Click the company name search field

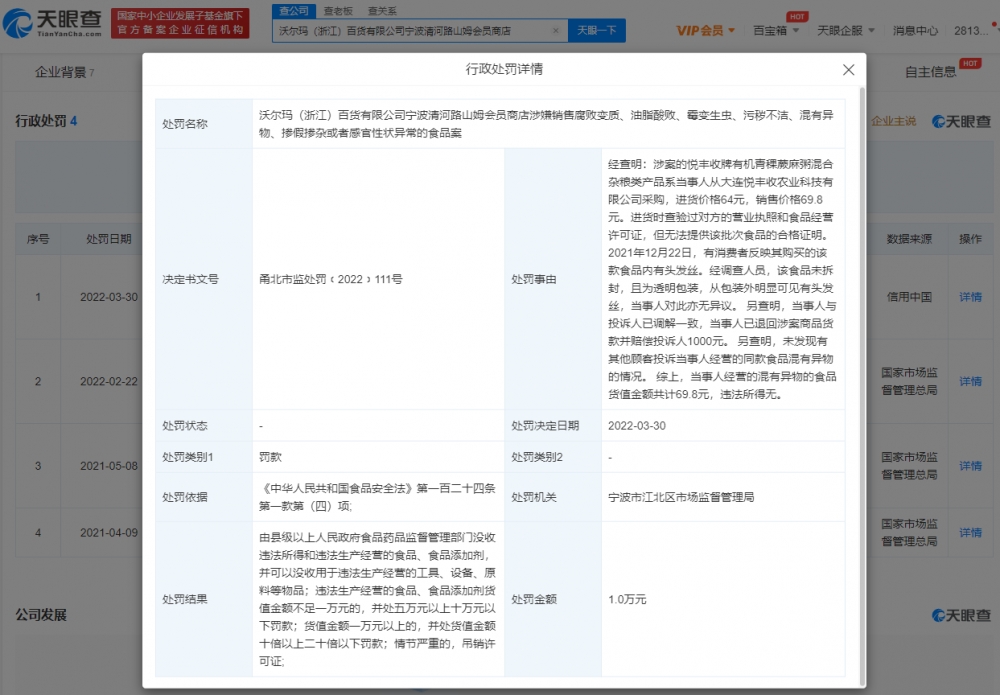(411, 31)
